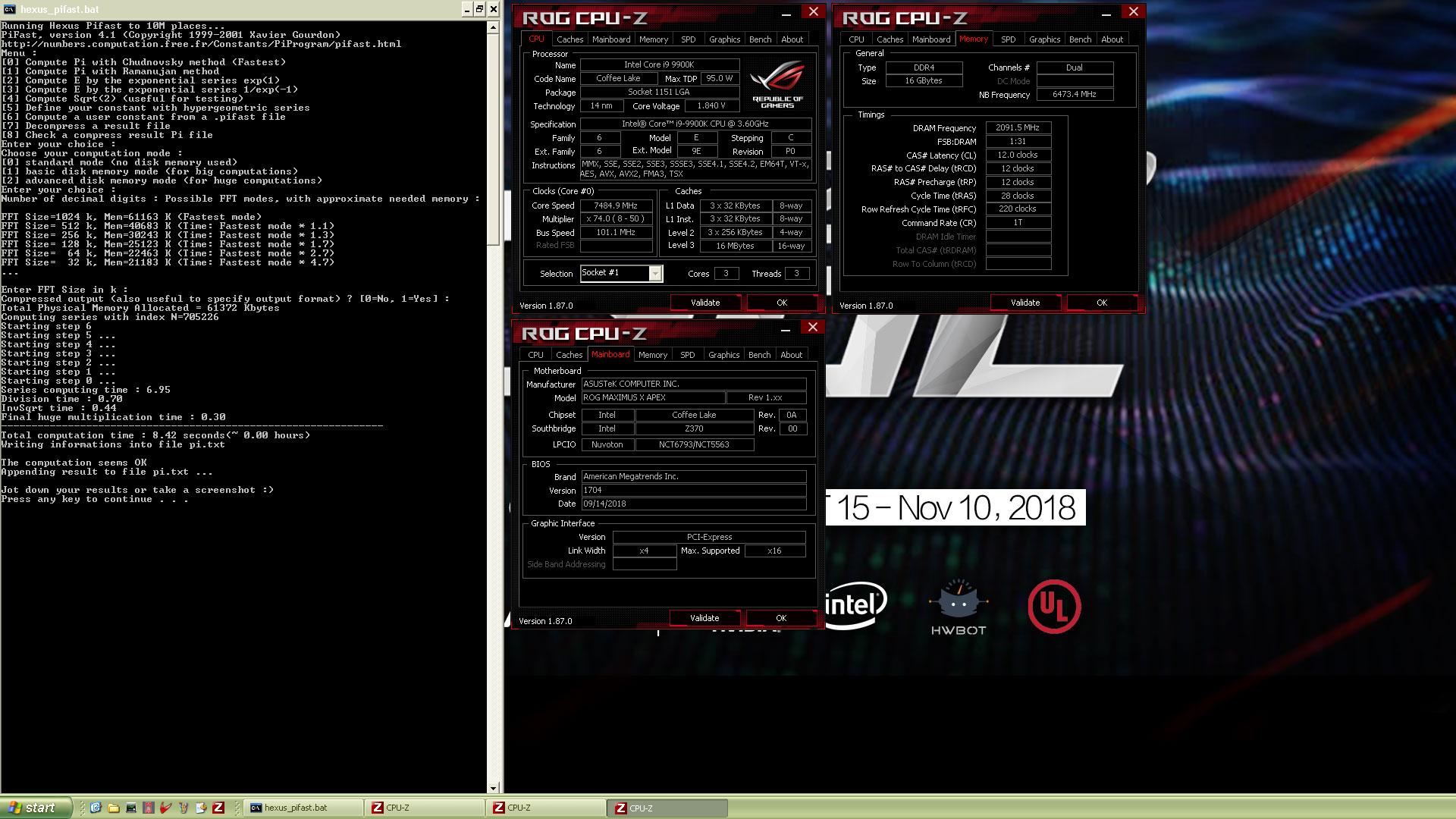Viewport: 1456px width, 819px height.
Task: Open SPD tab in CPU-Z Memory window
Action: tap(1009, 39)
